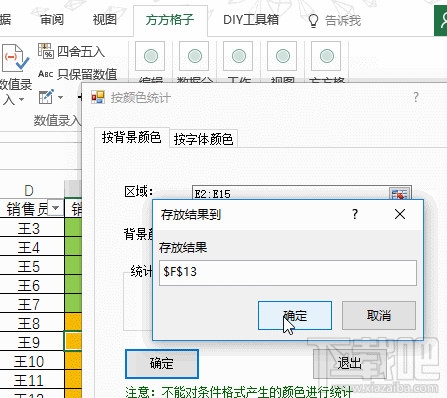Click 确定 in the 按颜色统计 dialog
Viewport: 447px width, 398px height.
point(162,364)
